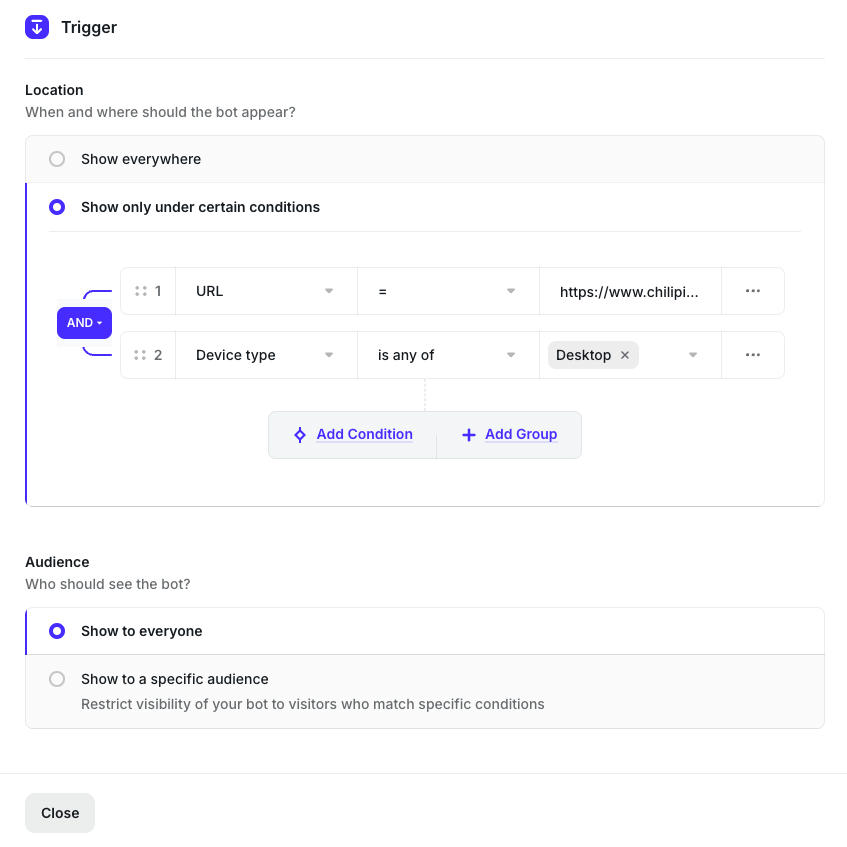Open the URL field type dropdown

tap(266, 291)
